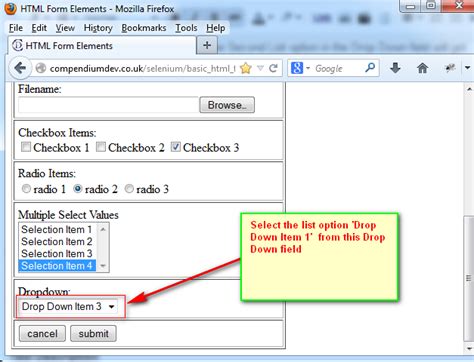
Task: Go to the home page icon
Action: click(x=423, y=68)
